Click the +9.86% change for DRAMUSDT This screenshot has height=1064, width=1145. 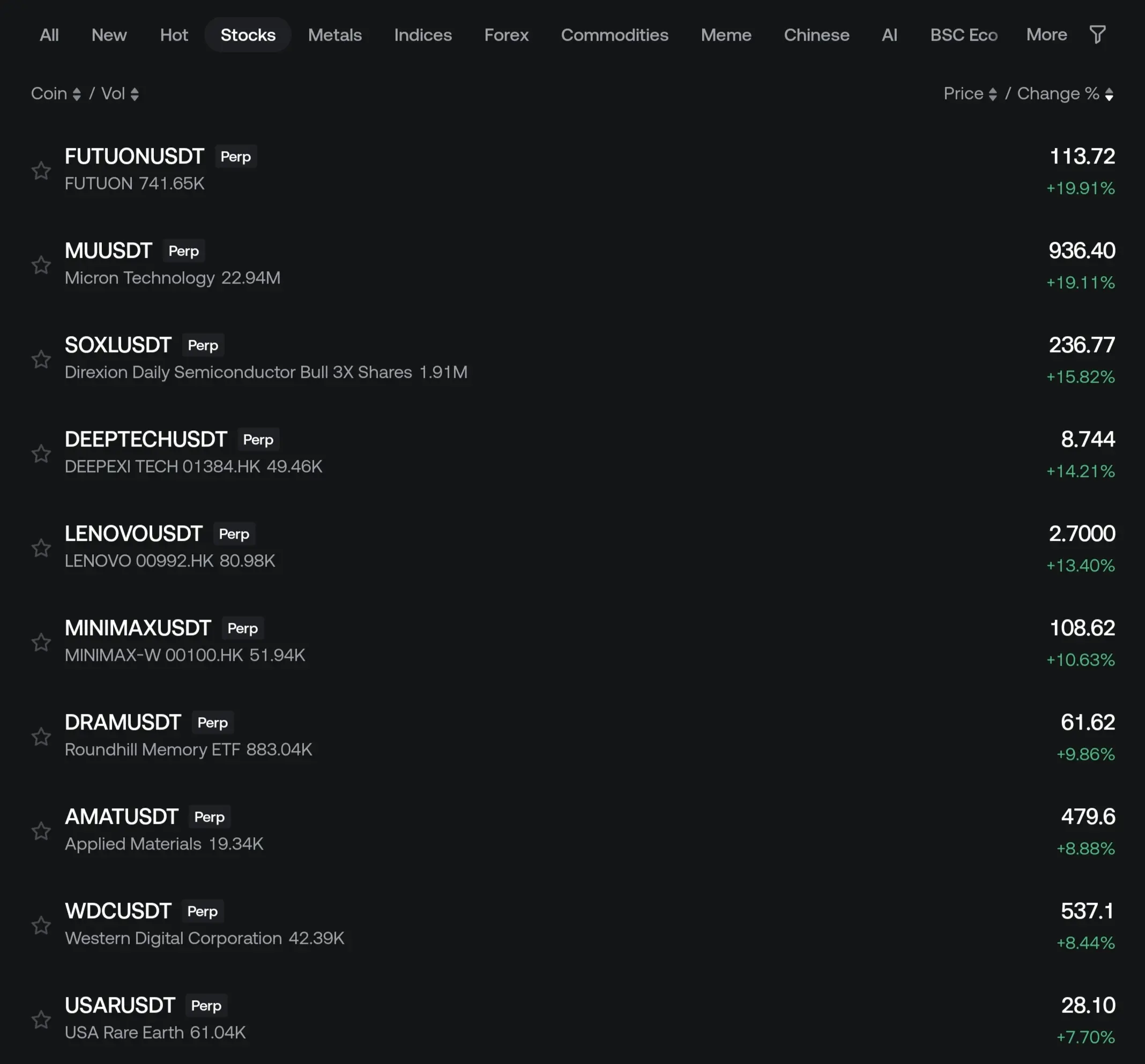coord(1085,754)
